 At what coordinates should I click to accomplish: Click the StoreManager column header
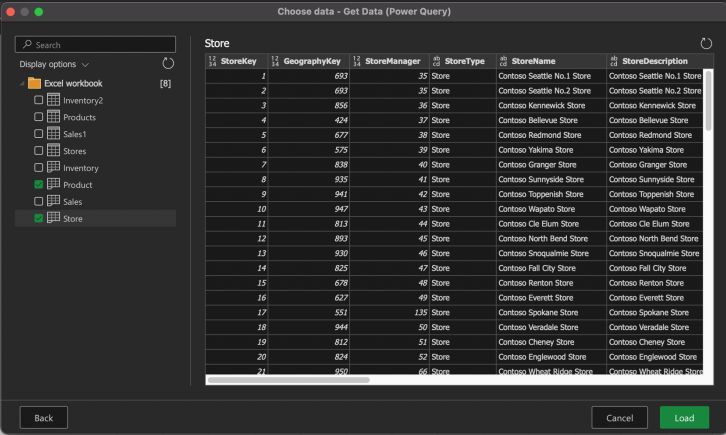389,61
